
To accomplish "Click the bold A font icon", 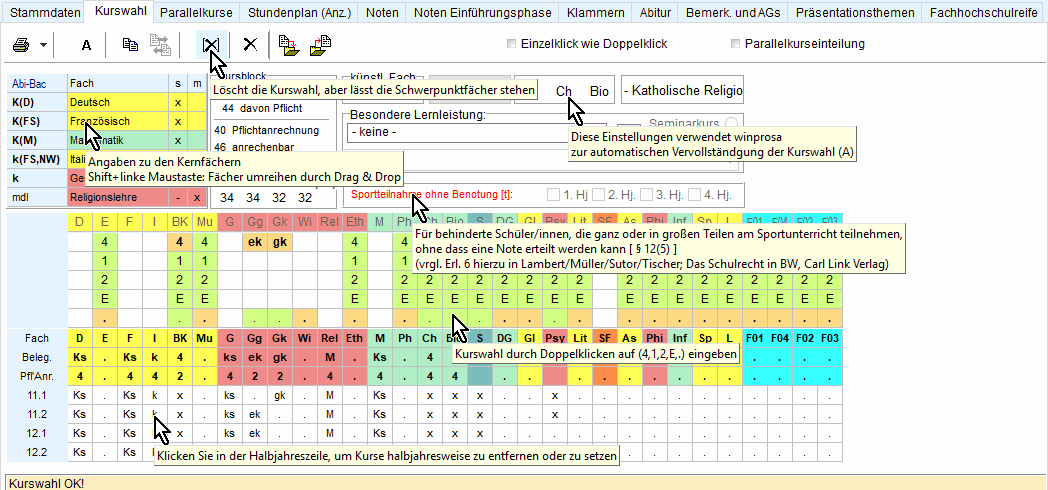I will (x=86, y=45).
